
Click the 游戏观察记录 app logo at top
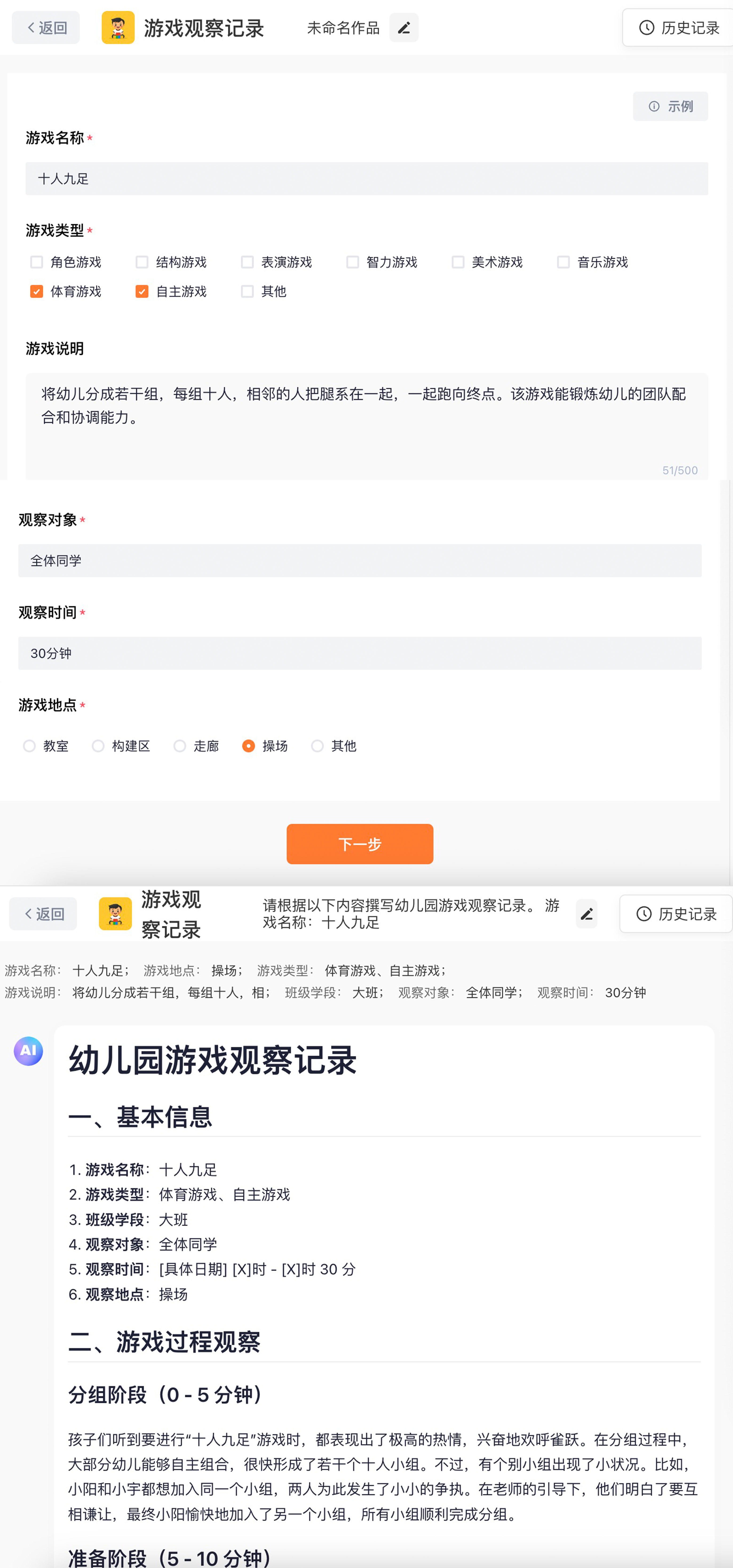(x=118, y=27)
